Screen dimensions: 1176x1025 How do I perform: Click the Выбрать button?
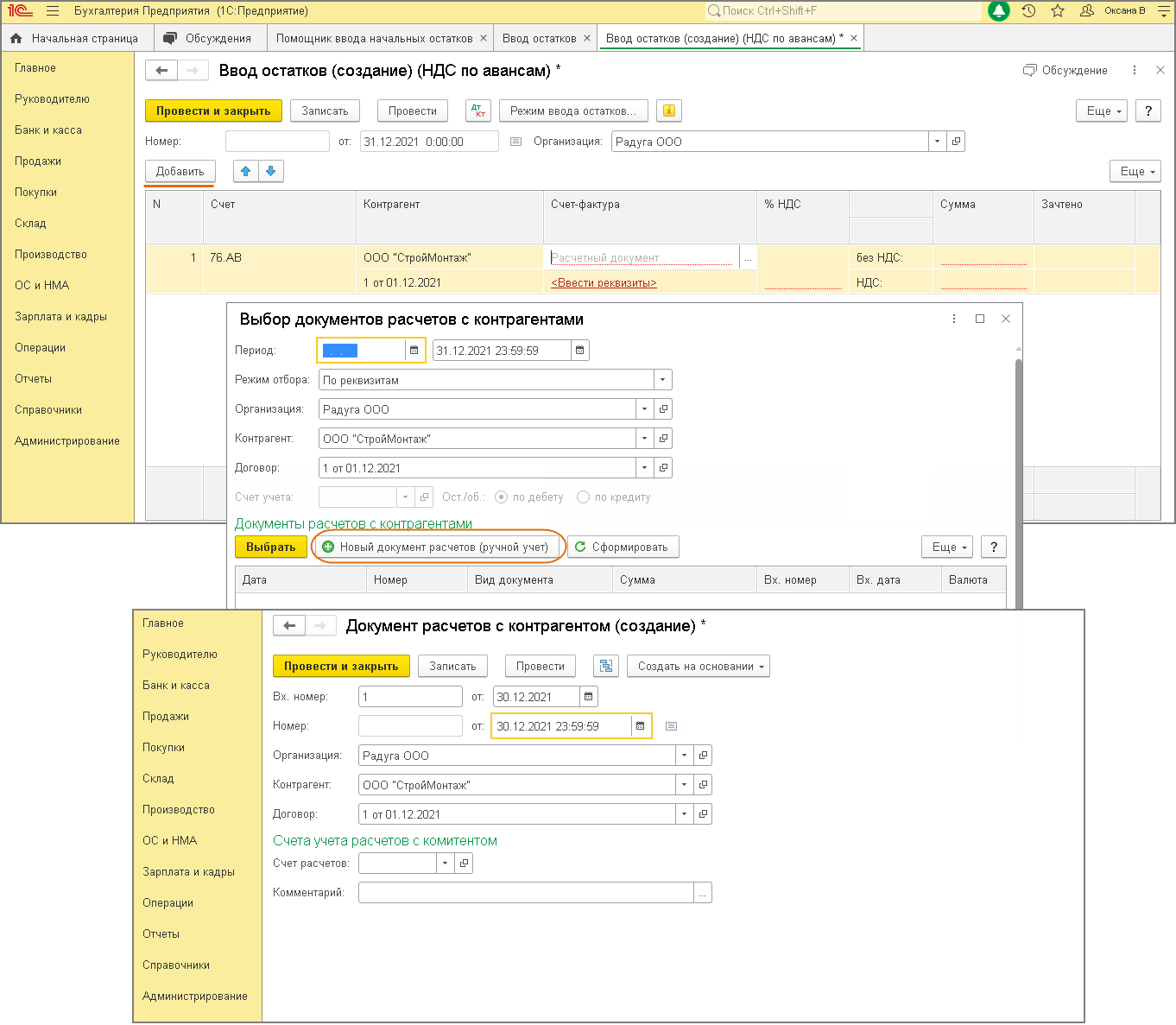point(270,547)
